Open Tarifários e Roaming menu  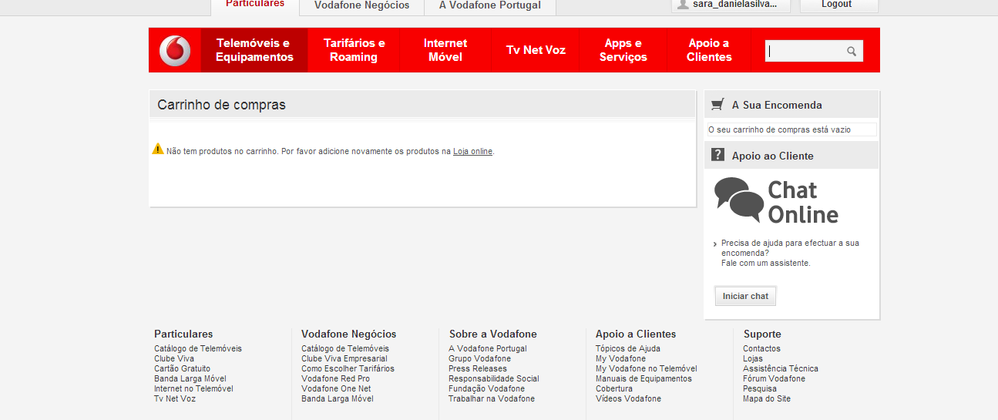coord(354,50)
